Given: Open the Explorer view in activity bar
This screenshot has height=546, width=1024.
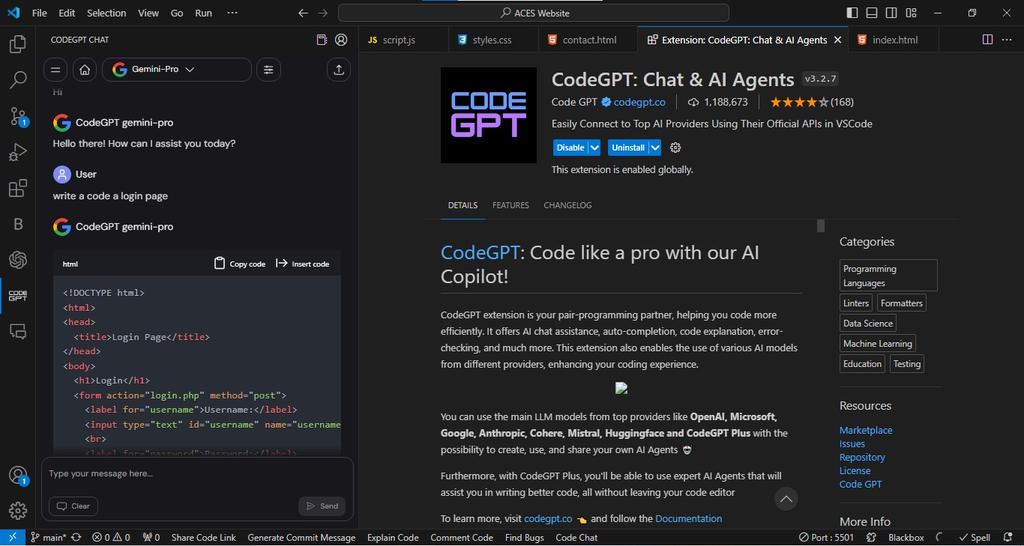Looking at the screenshot, I should 18,44.
